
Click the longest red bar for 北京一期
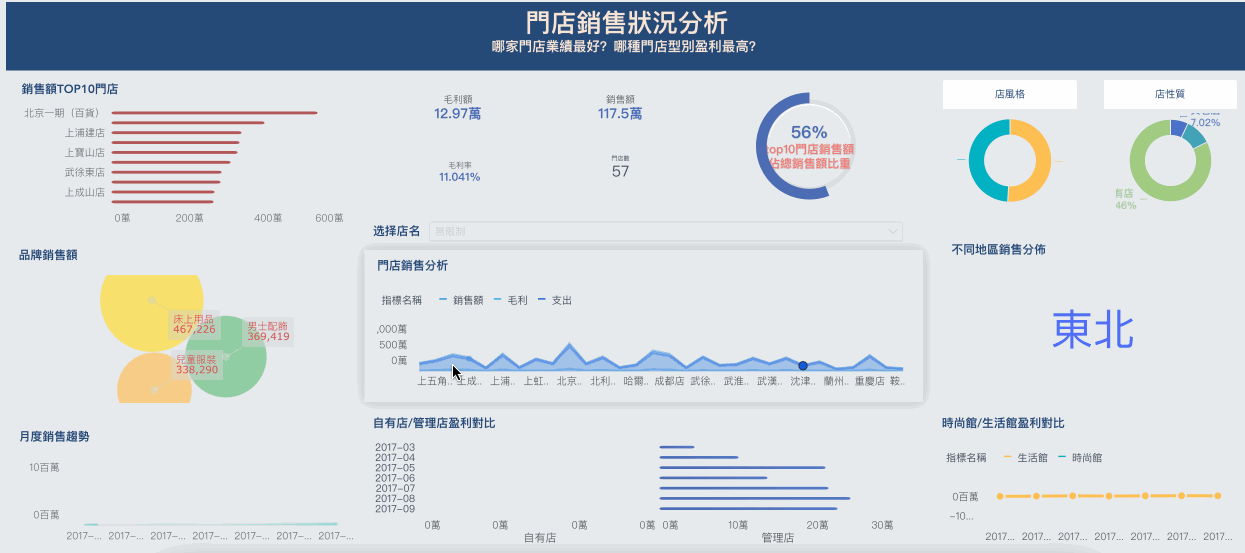pos(214,113)
